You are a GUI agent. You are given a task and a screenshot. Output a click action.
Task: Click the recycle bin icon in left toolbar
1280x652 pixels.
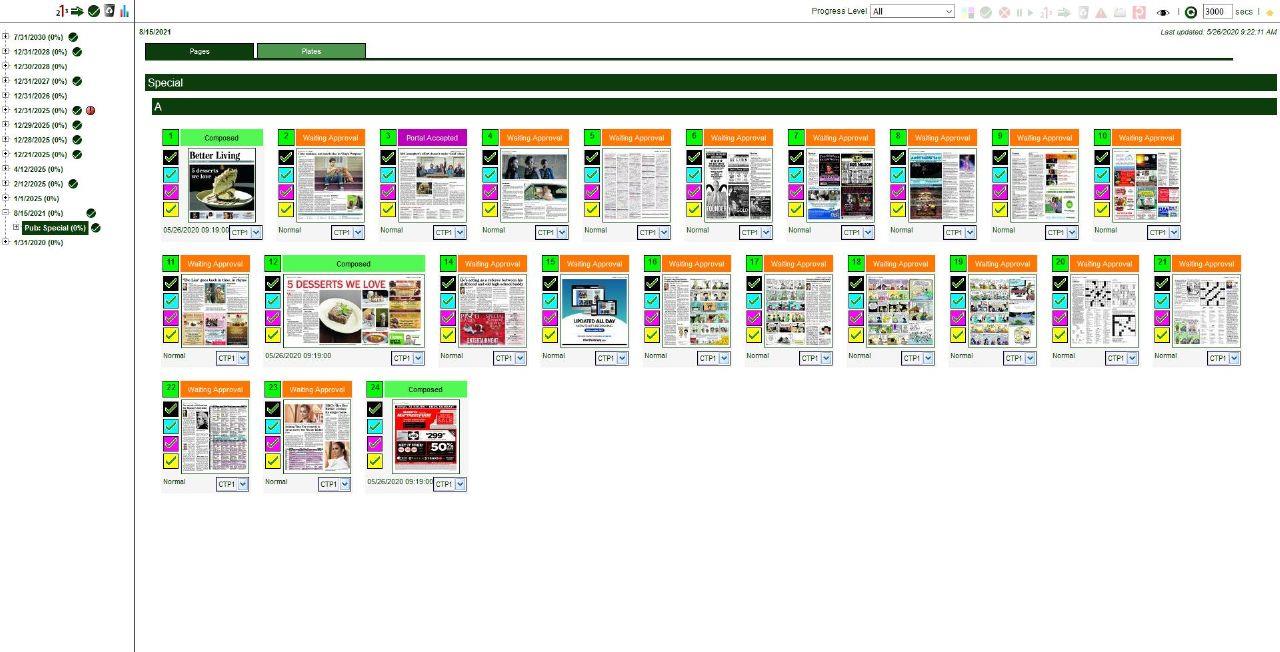110,11
